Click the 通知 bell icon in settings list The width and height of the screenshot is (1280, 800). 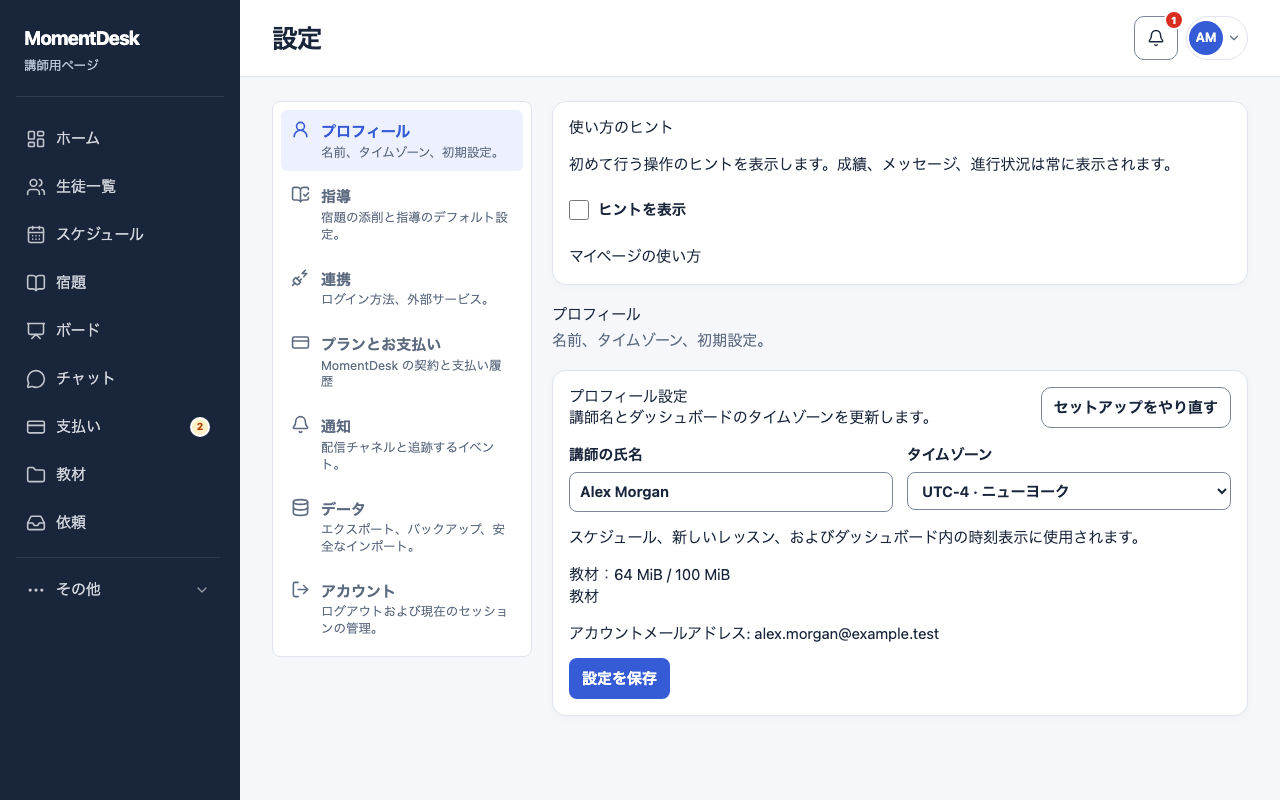300,424
